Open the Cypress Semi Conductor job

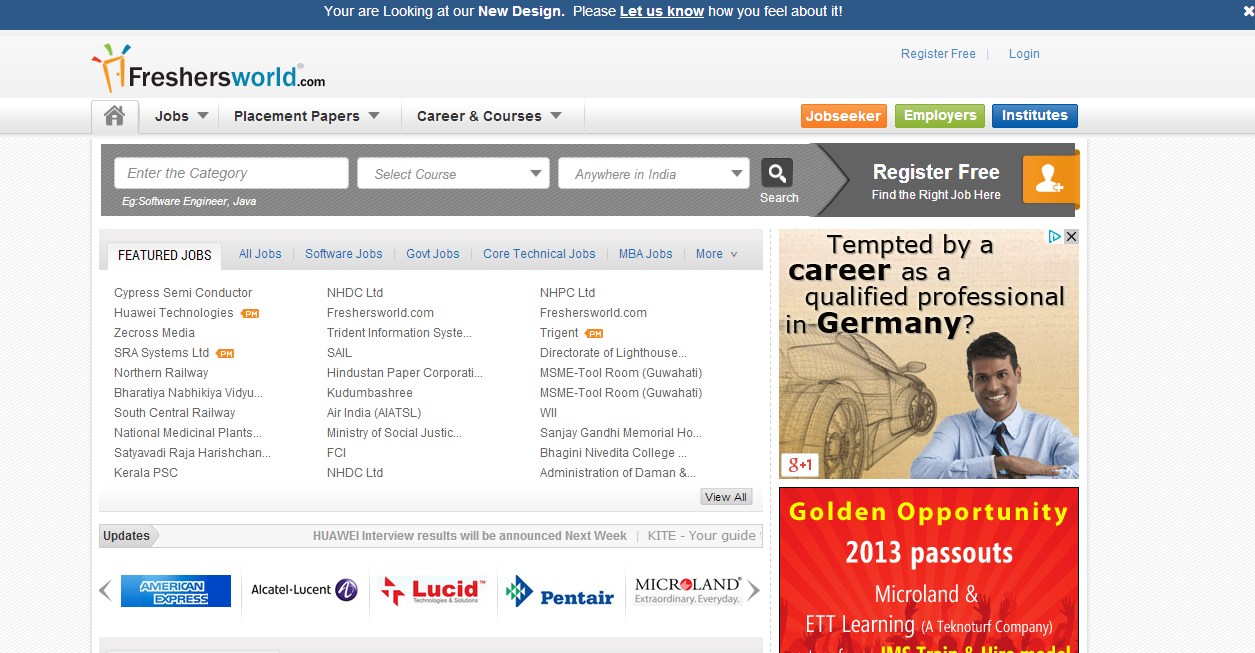point(183,293)
